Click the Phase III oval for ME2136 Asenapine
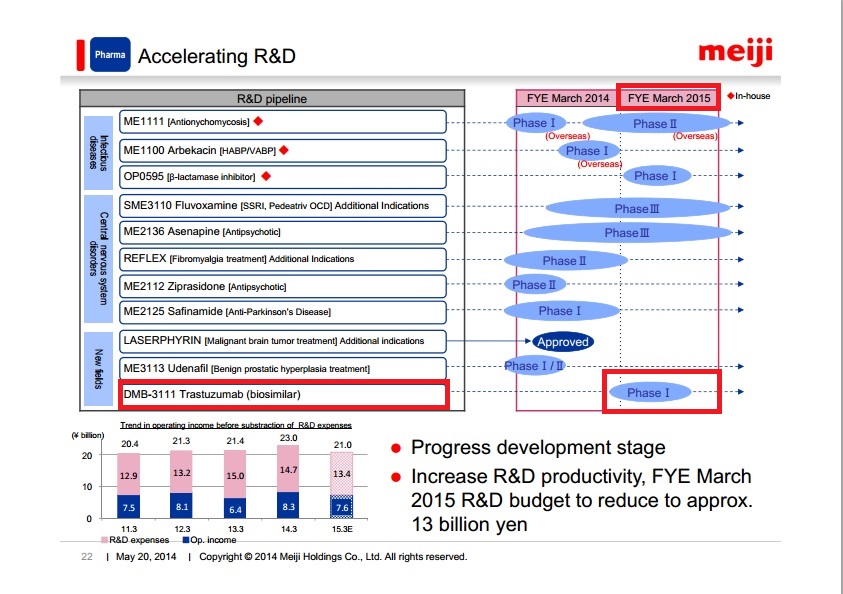Image resolution: width=843 pixels, height=594 pixels. 627,233
